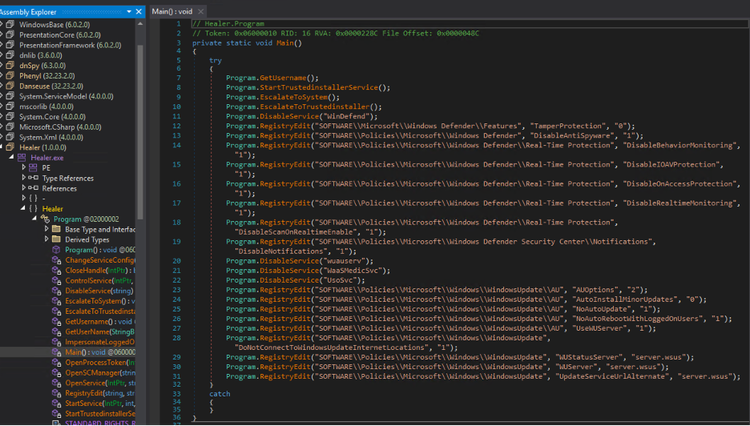Screen dimensions: 750x426
Task: Expand the References node arrow
Action: coord(24,188)
